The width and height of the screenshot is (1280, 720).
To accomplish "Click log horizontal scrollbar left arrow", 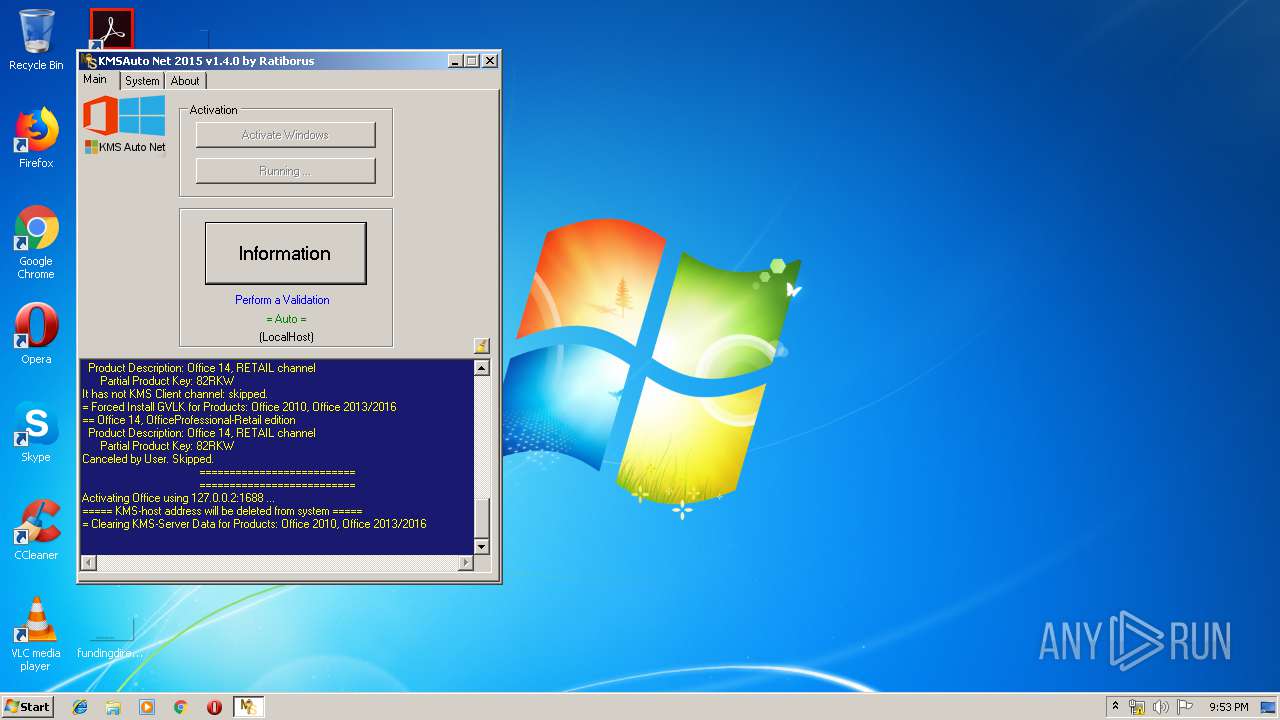I will 88,563.
